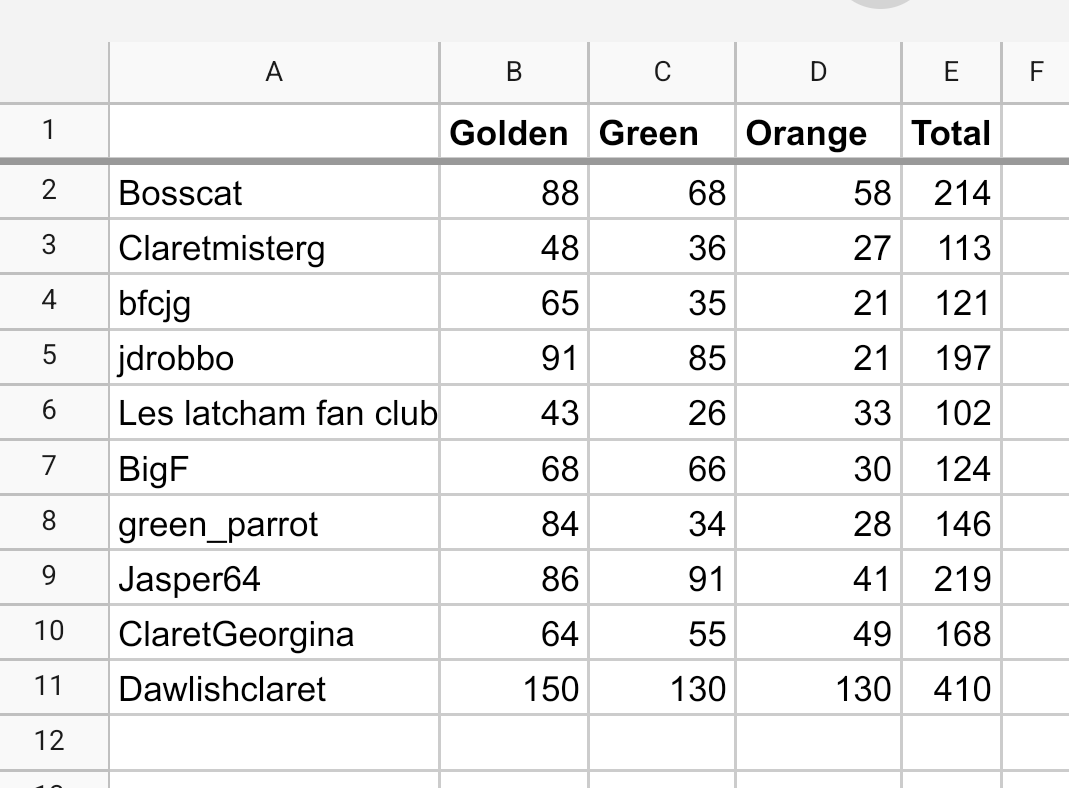1069x788 pixels.
Task: Select row 5 header
Action: pos(49,357)
